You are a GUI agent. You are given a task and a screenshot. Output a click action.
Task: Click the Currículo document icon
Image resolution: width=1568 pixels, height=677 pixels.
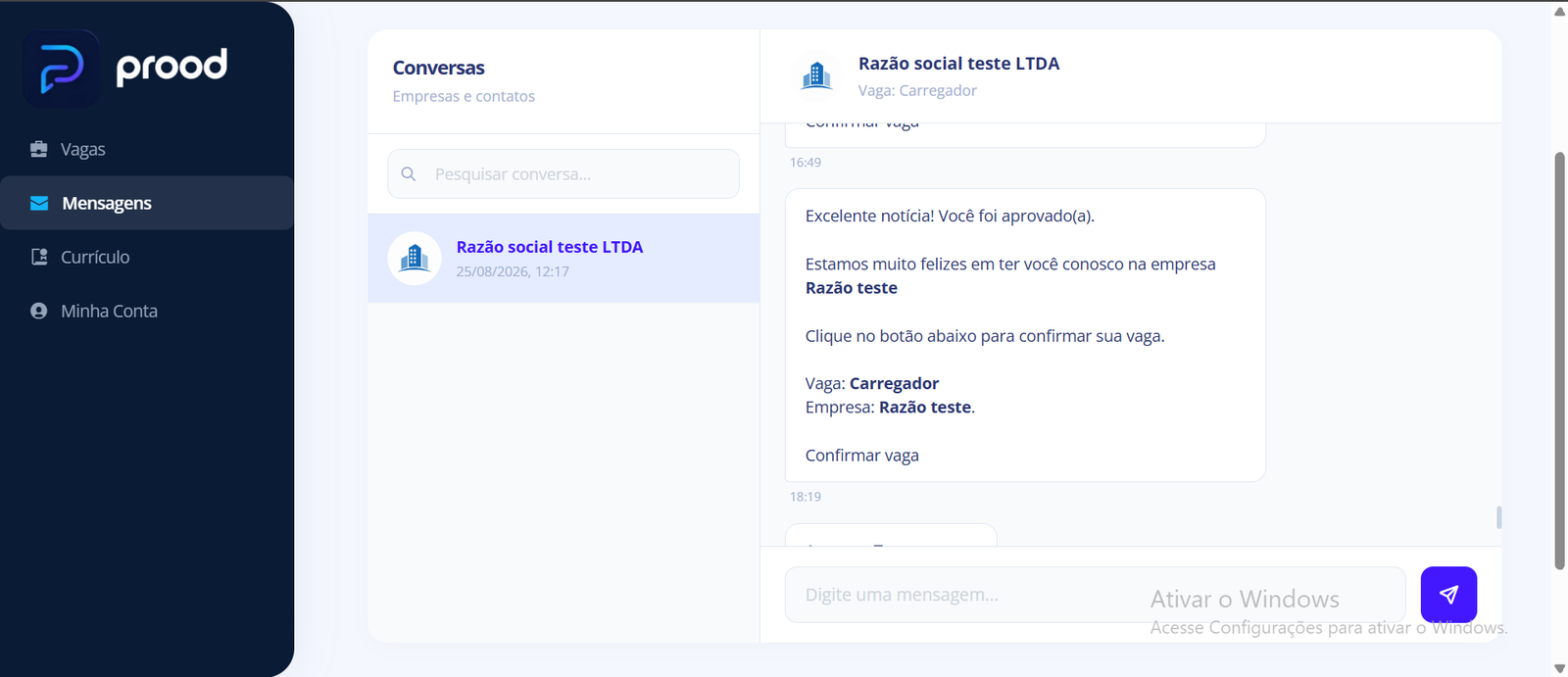(39, 257)
